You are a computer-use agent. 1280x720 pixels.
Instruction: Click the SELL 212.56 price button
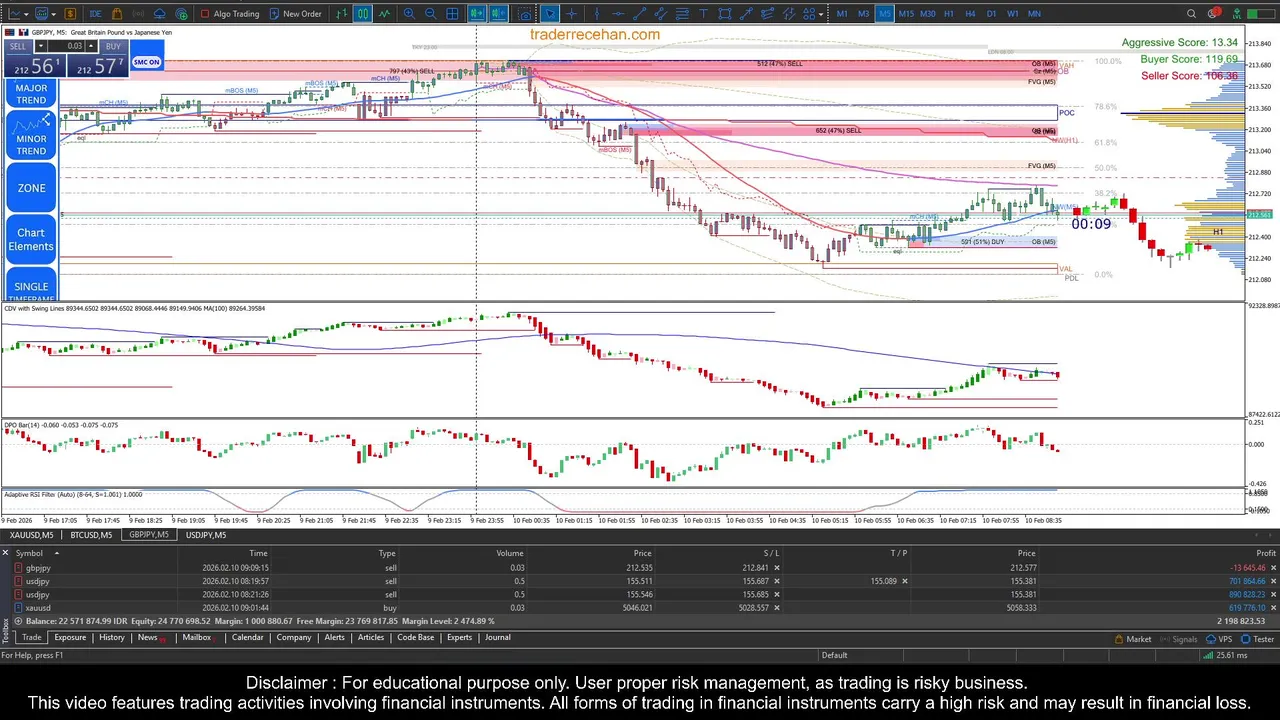33,66
